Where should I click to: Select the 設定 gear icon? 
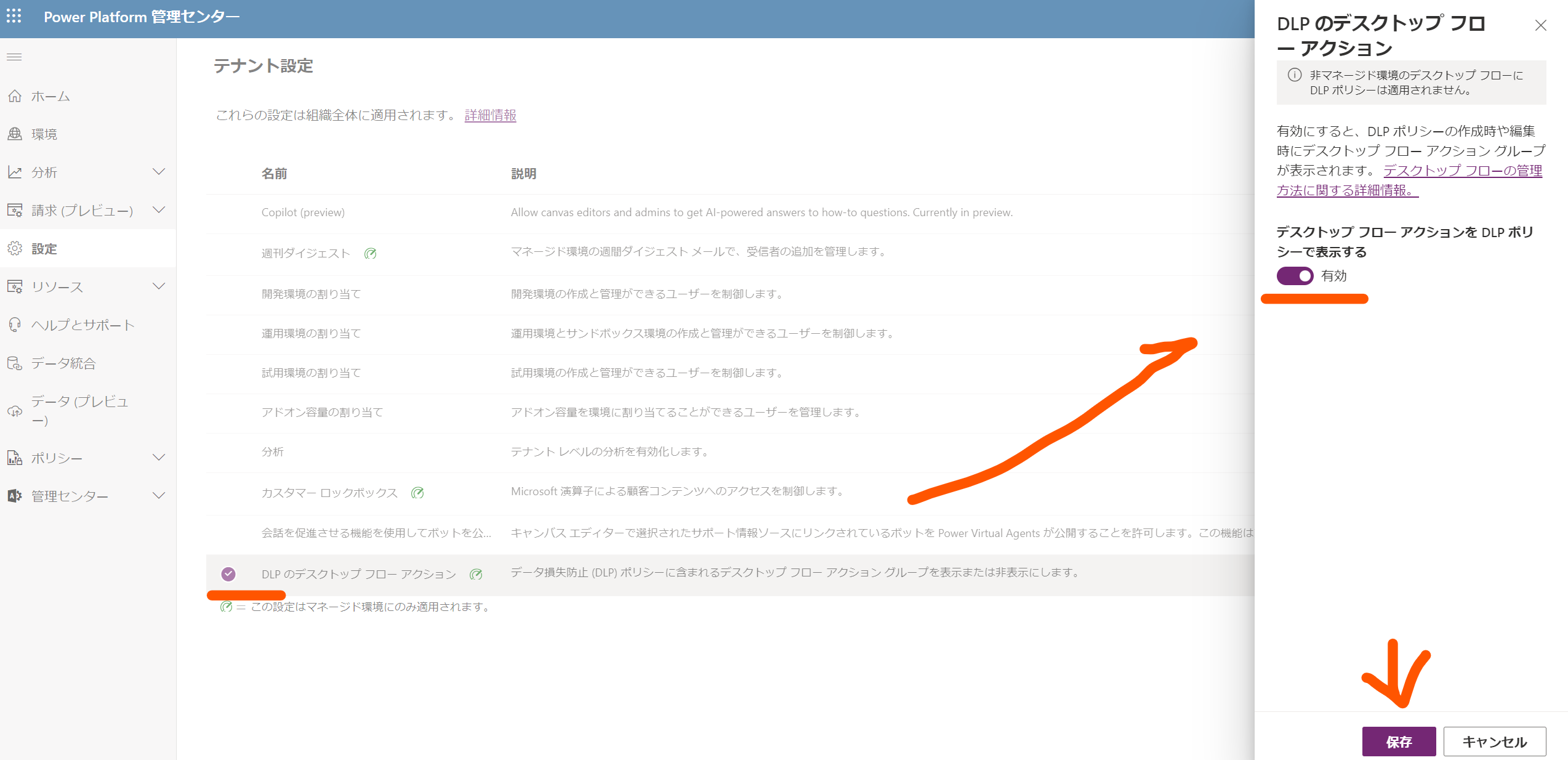15,248
